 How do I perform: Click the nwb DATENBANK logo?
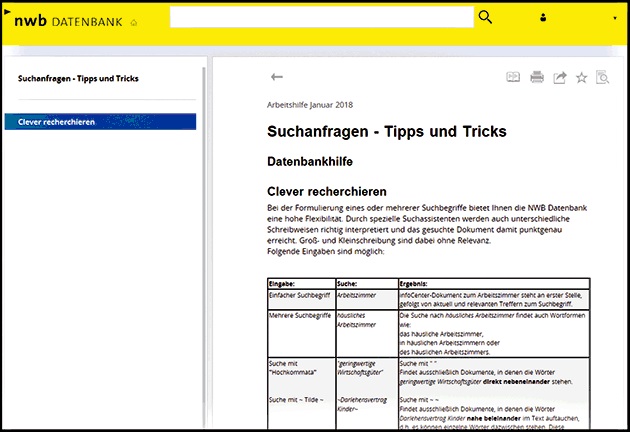(x=68, y=19)
